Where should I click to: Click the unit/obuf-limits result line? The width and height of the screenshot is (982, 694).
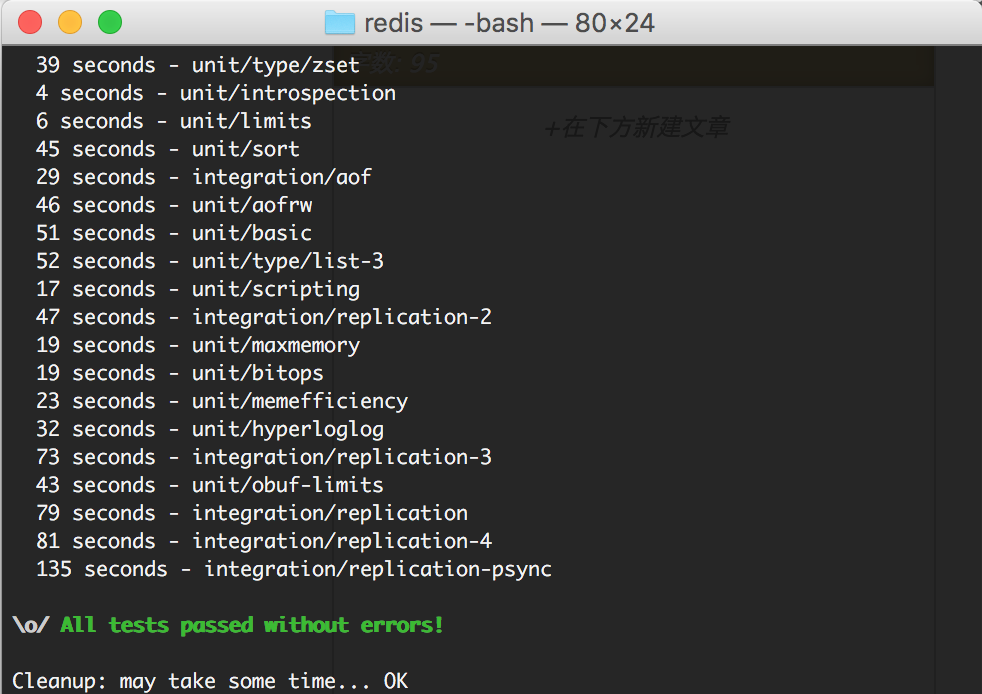(x=210, y=485)
